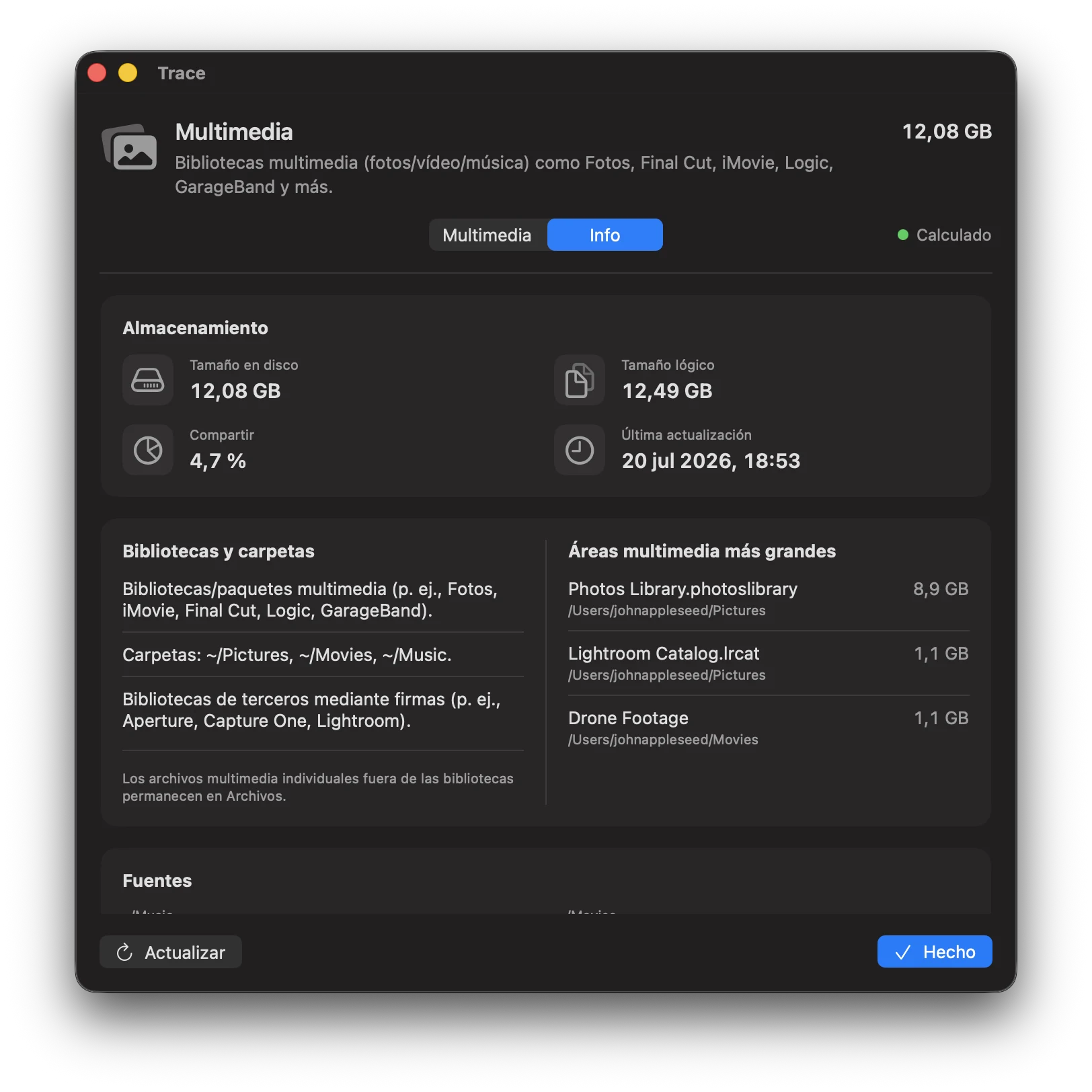Click the 12,49 GB logical size value

[x=667, y=391]
